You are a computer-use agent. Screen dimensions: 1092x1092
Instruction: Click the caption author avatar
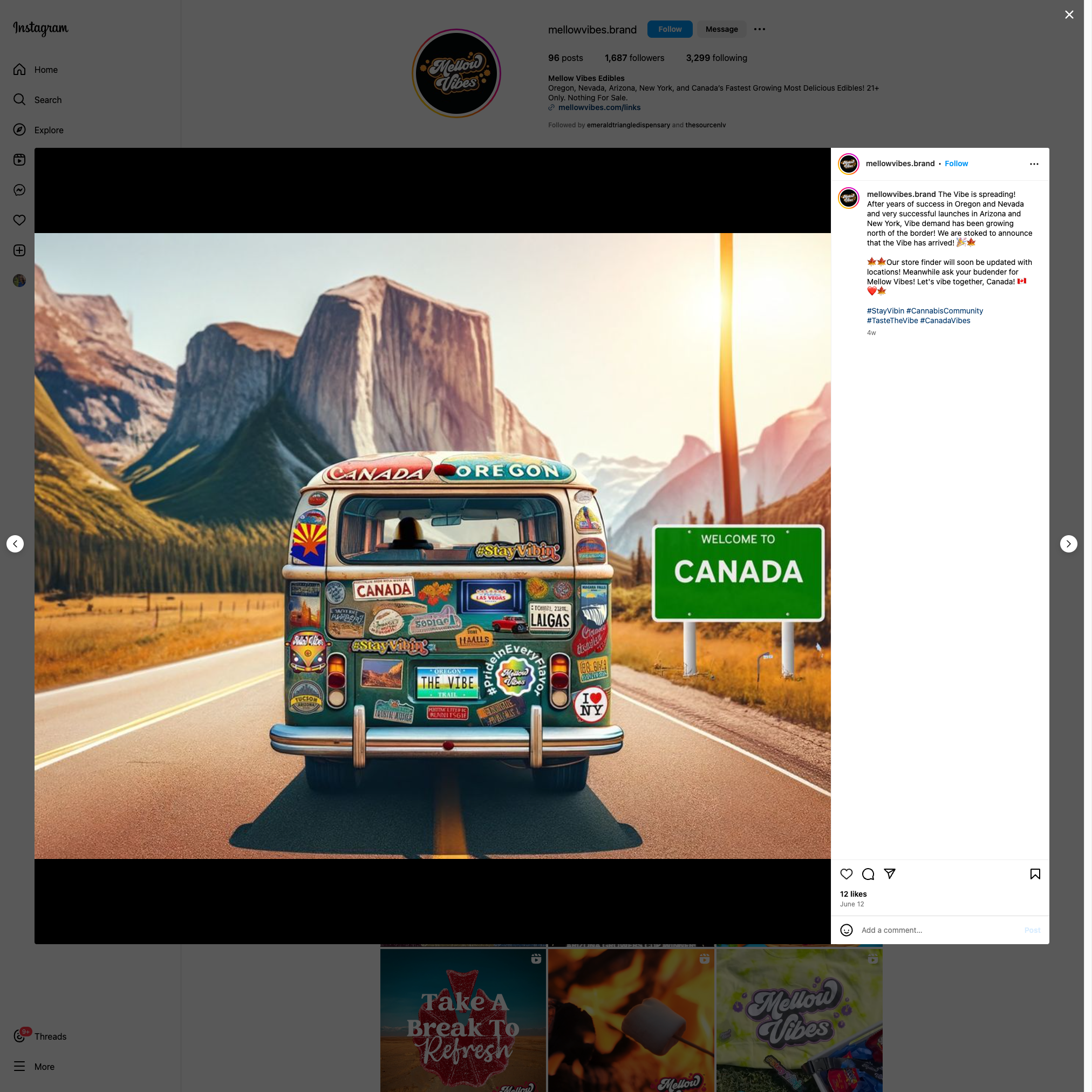848,198
